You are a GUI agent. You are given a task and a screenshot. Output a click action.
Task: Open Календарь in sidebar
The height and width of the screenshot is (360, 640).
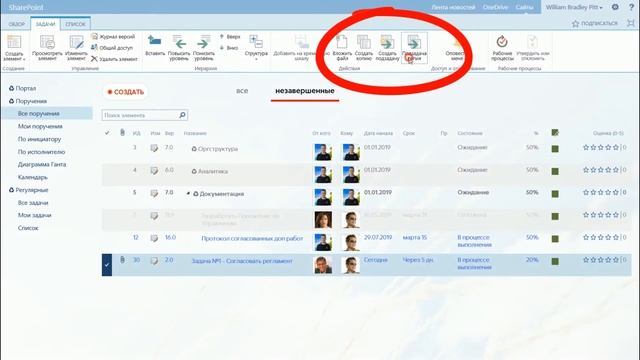tap(33, 177)
